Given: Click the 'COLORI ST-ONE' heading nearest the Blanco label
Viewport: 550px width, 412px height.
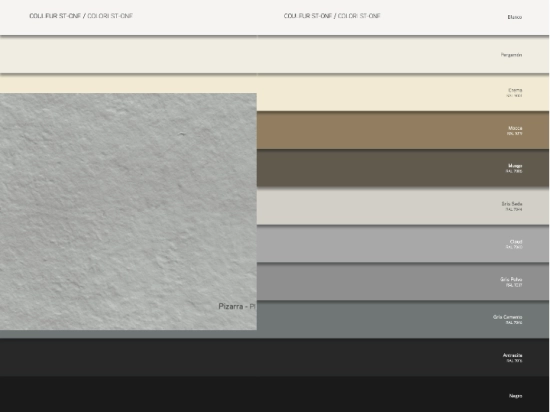Looking at the screenshot, I should coord(359,16).
